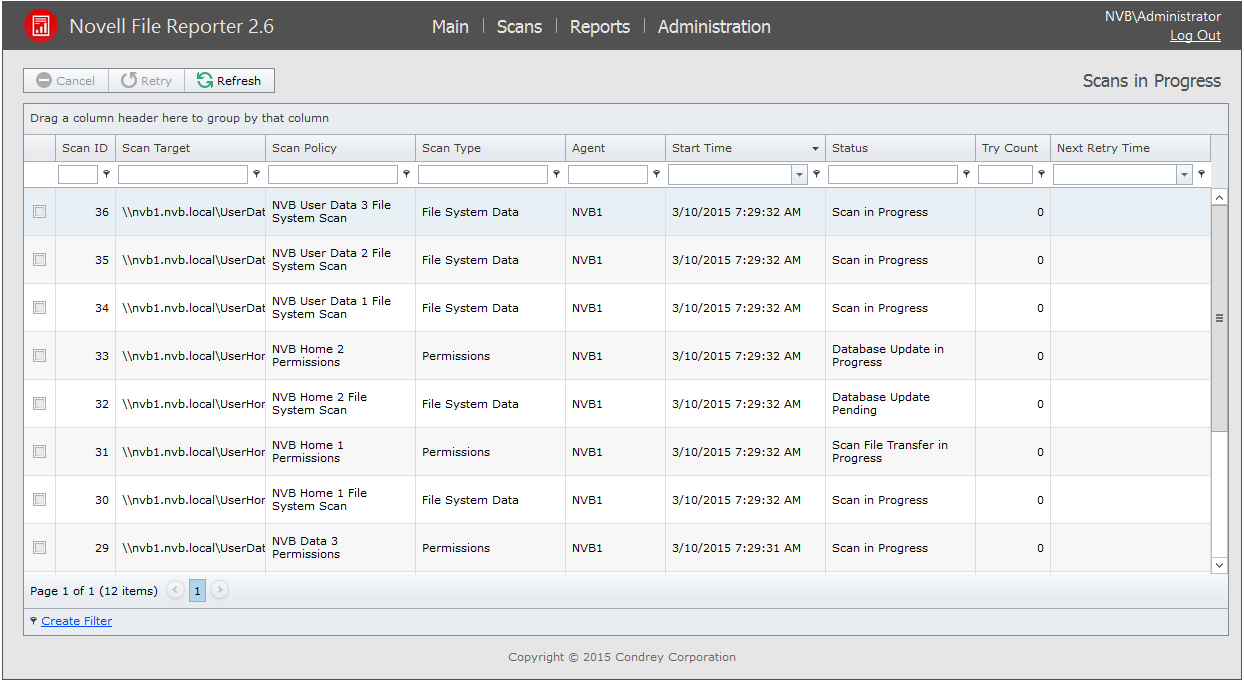The height and width of the screenshot is (682, 1244).
Task: Check the box for scan ID 36
Action: pyautogui.click(x=40, y=212)
